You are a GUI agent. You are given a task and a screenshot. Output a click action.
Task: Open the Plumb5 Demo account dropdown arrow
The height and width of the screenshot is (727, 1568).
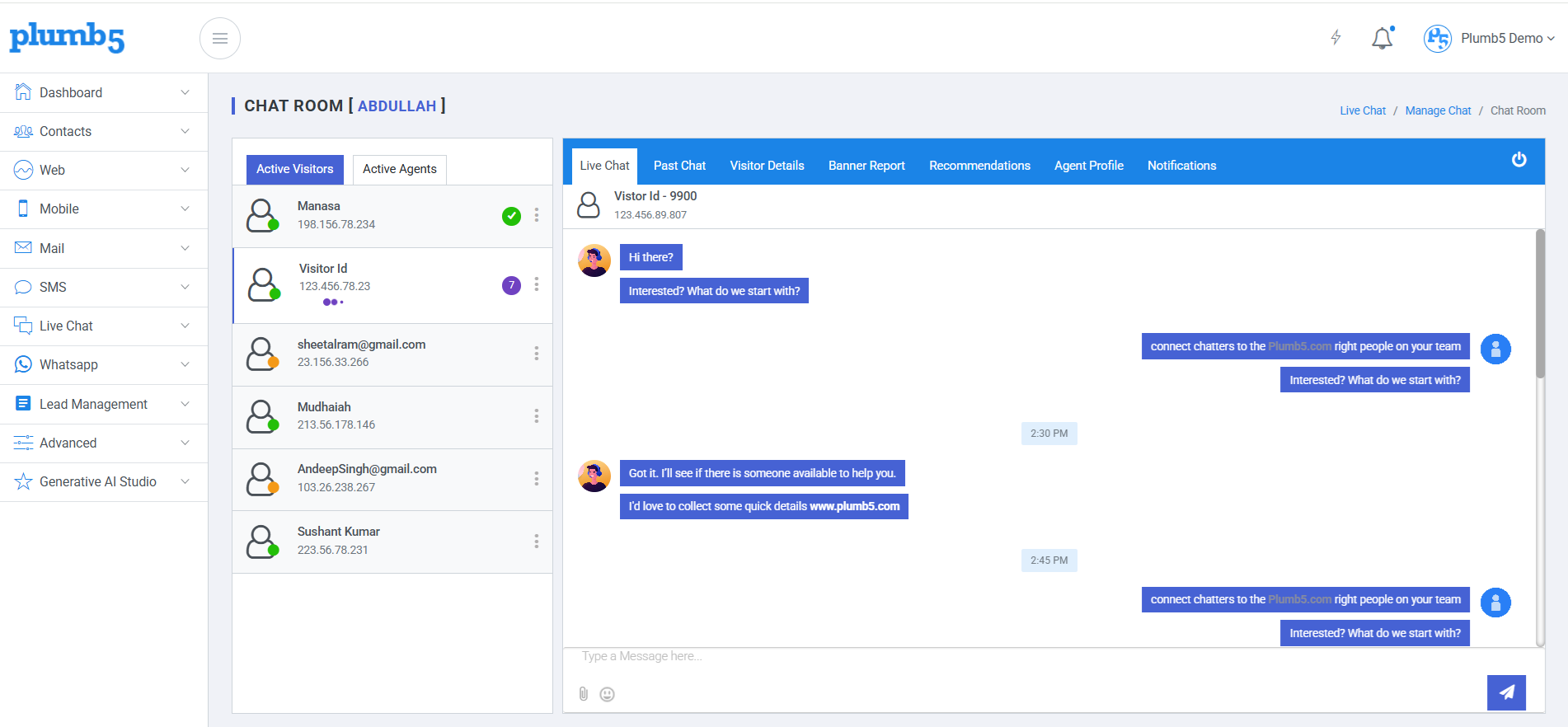pos(1552,39)
